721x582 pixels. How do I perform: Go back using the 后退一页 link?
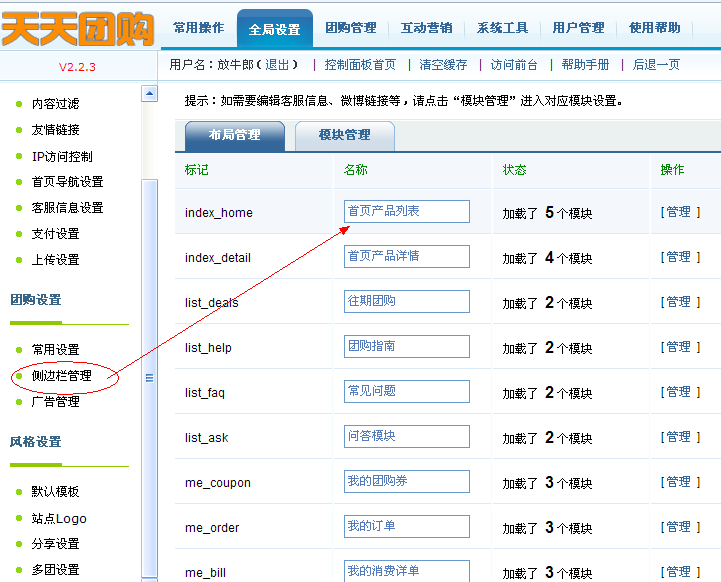(x=656, y=65)
